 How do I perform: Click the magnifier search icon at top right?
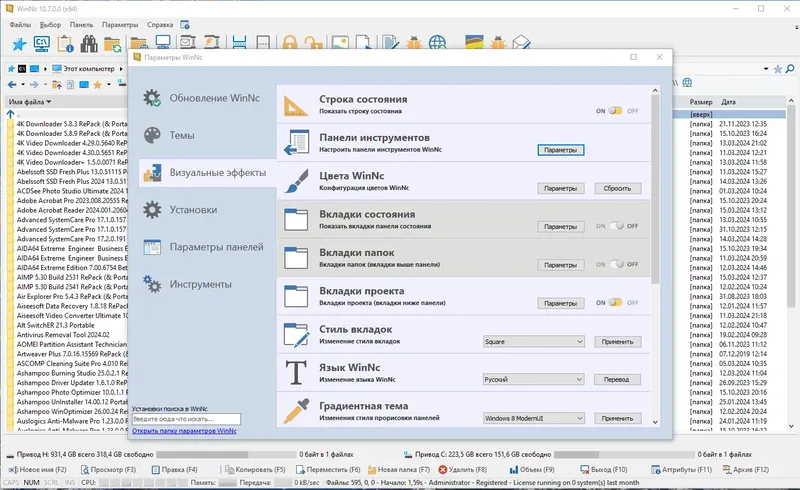tap(790, 68)
